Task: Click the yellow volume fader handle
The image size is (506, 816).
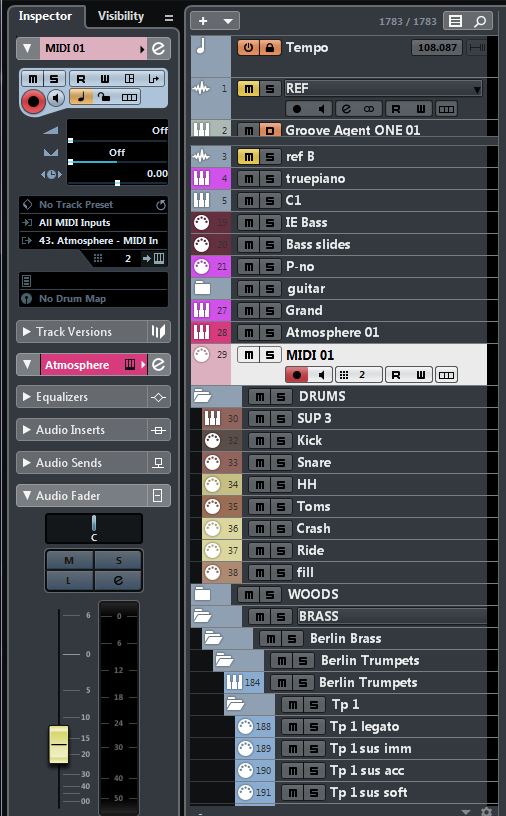Action: click(59, 745)
